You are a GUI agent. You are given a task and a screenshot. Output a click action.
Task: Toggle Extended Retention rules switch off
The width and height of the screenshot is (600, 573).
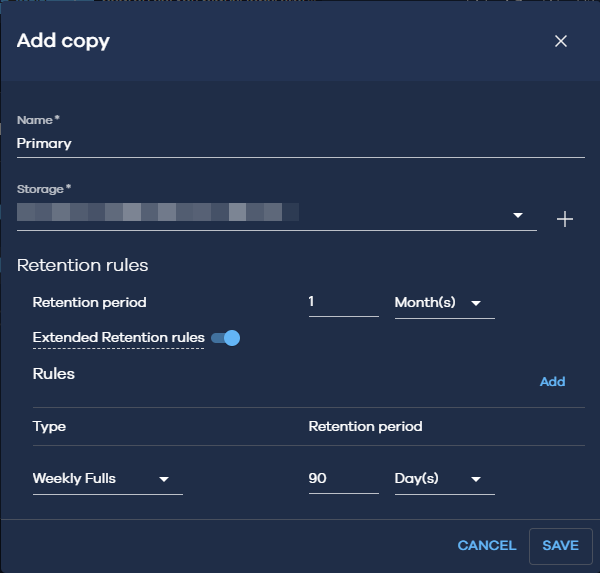[227, 338]
